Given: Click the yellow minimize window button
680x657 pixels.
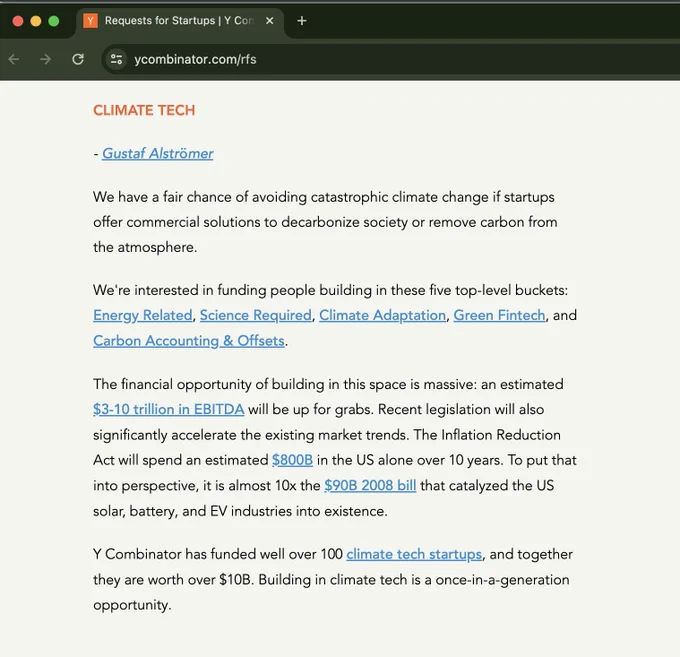Looking at the screenshot, I should coord(36,21).
